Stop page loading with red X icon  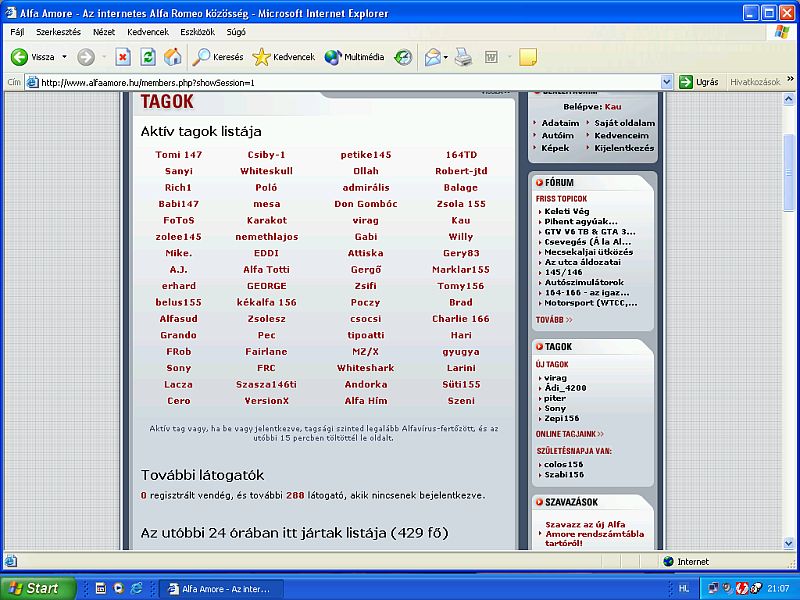pyautogui.click(x=122, y=57)
